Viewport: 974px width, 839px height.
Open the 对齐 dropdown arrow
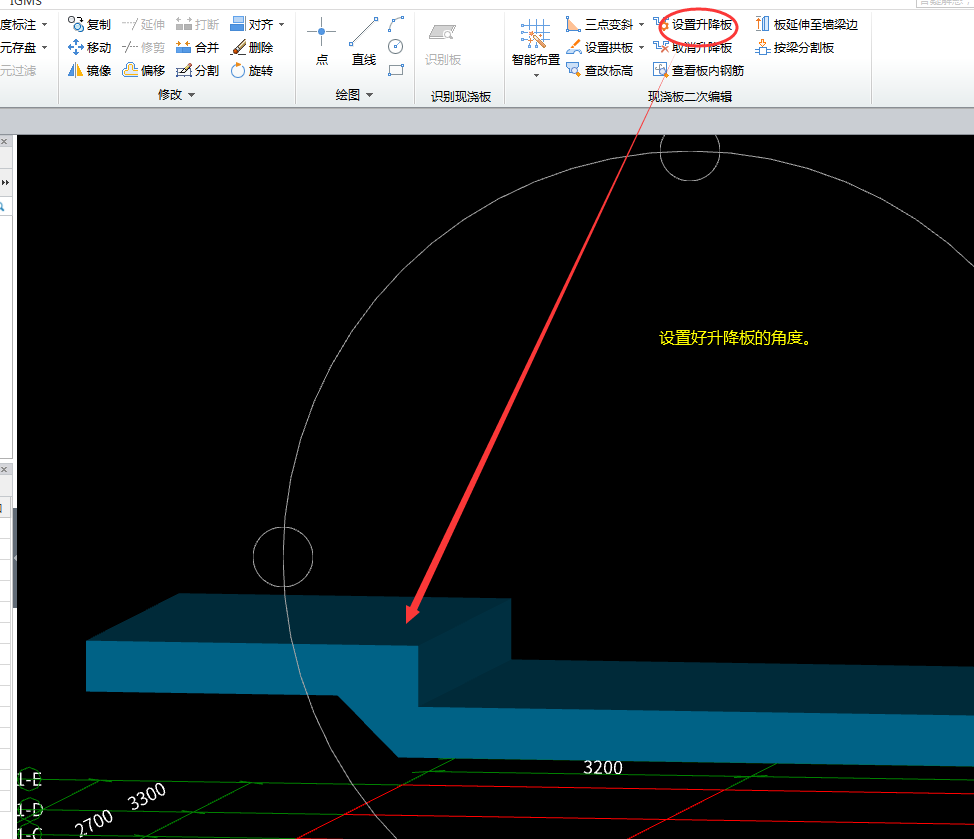281,25
